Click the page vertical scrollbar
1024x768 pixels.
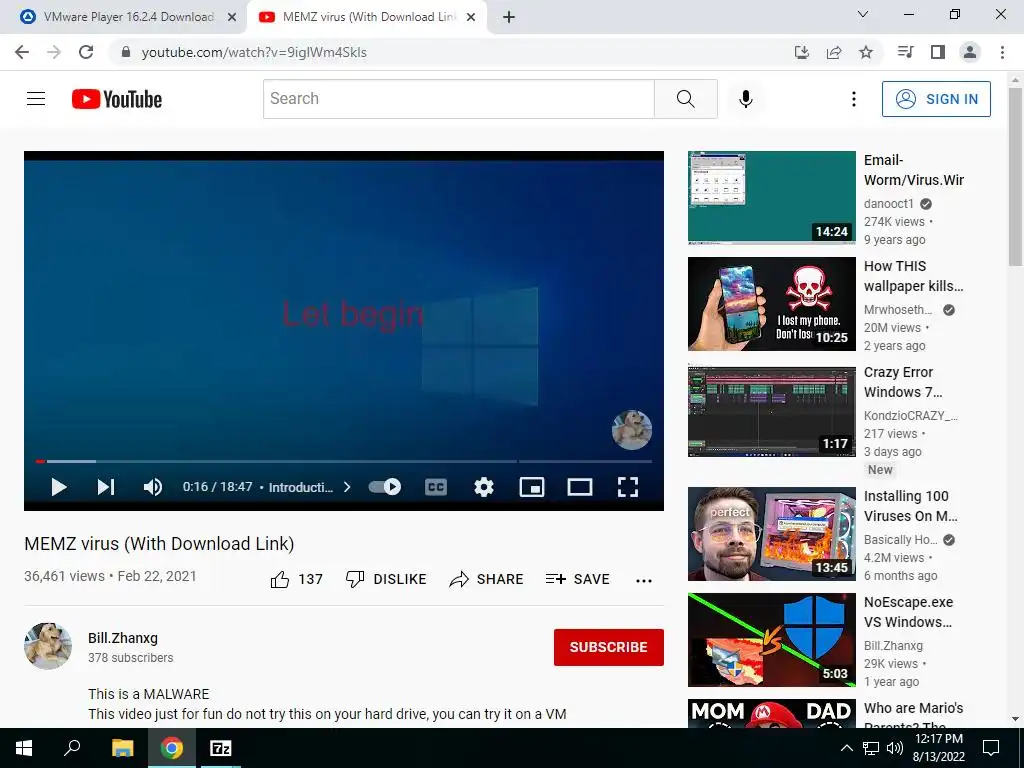pyautogui.click(x=1015, y=176)
